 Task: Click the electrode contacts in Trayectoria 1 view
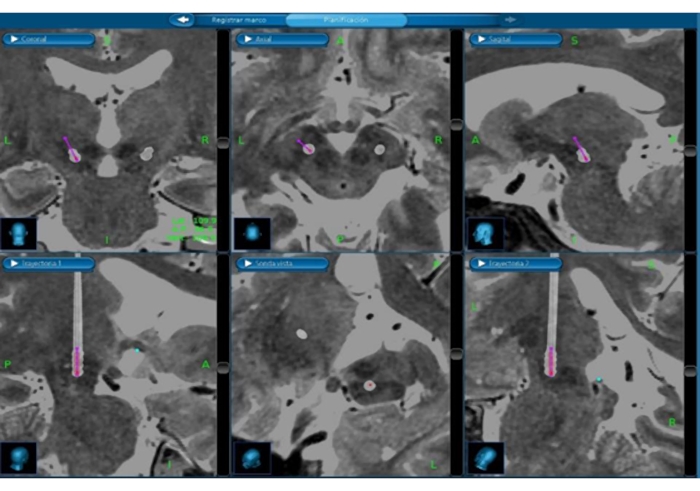point(78,362)
